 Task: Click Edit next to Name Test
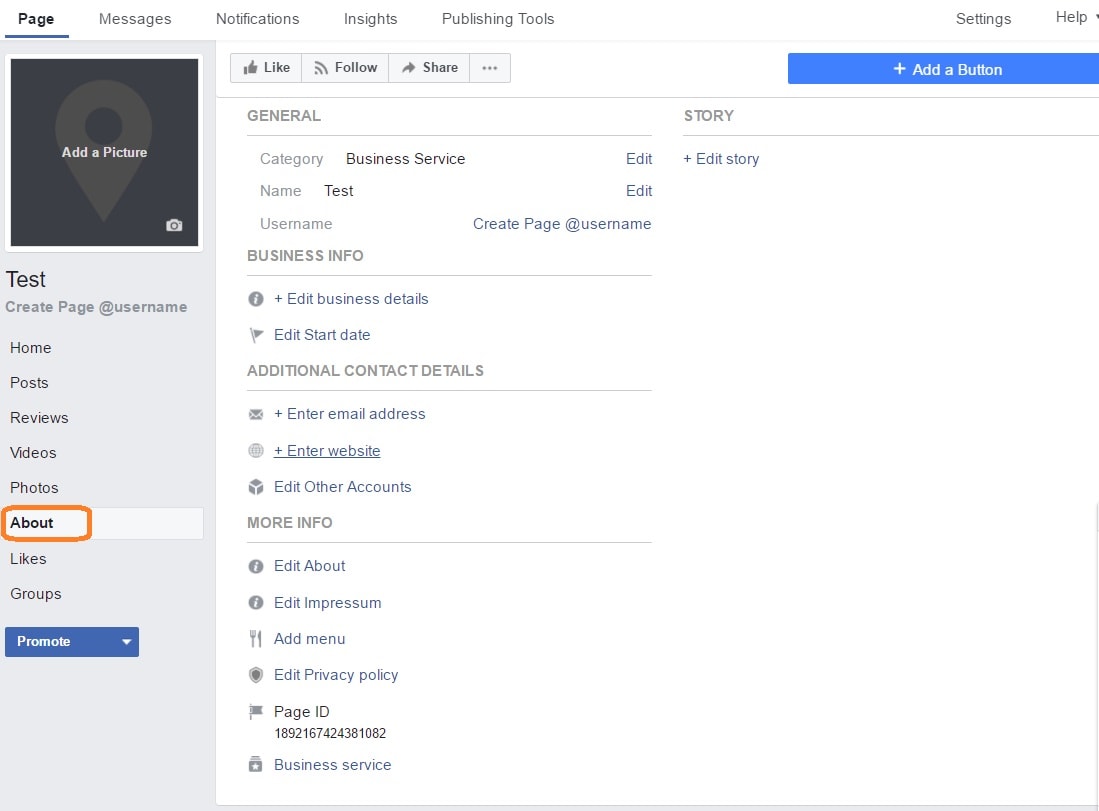tap(639, 191)
